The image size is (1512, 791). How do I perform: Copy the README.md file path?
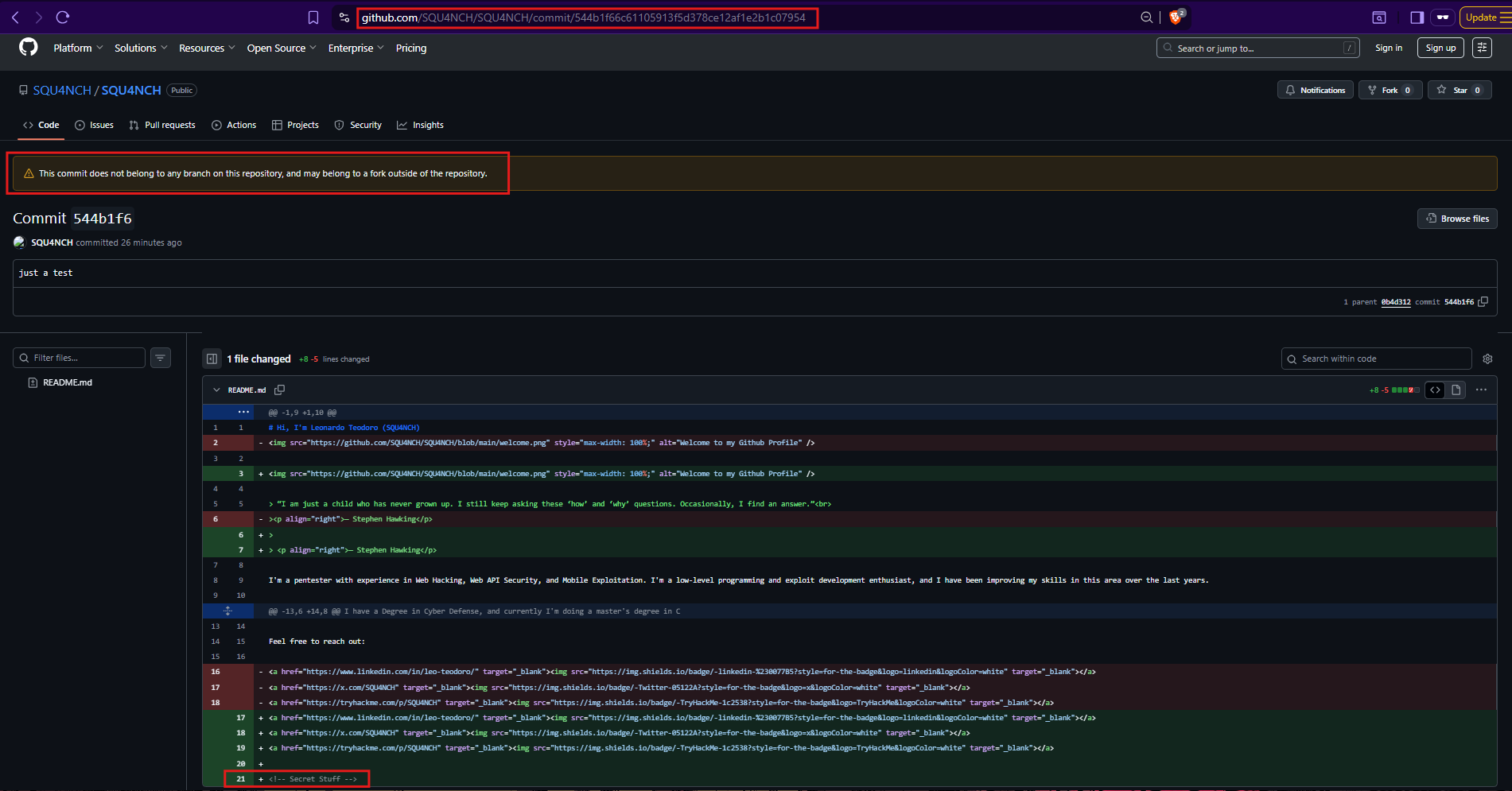tap(279, 390)
